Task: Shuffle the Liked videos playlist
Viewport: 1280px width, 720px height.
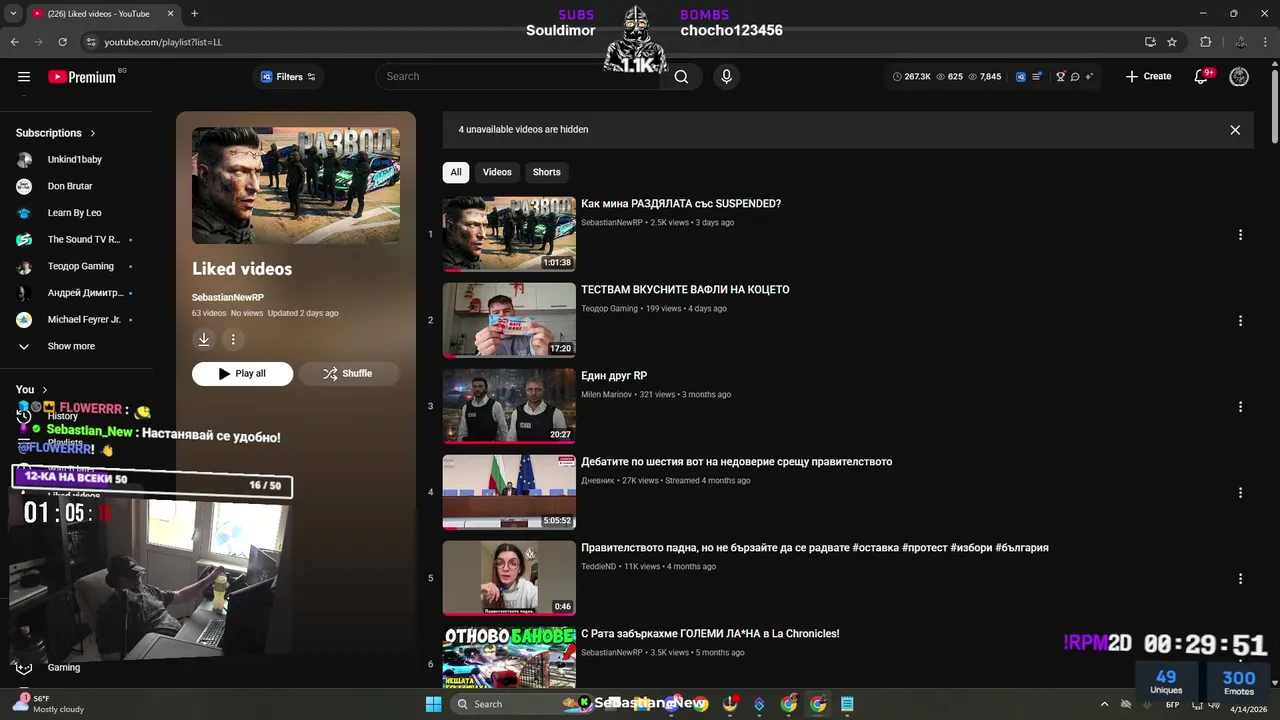Action: (x=348, y=374)
